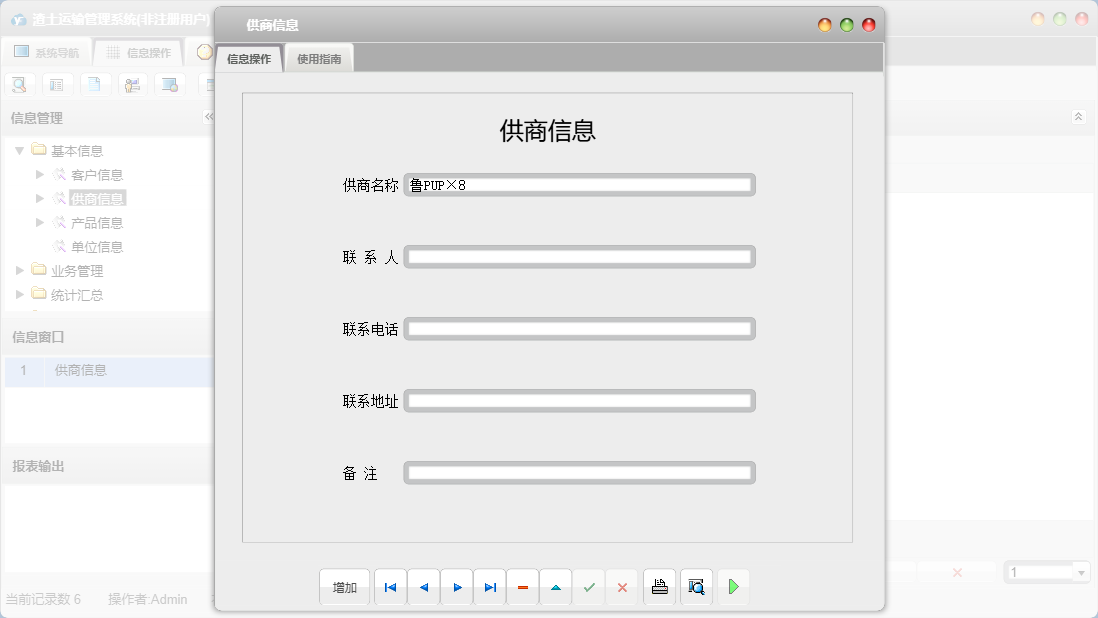
Task: Expand the 业务管理 tree node
Action: point(17,270)
